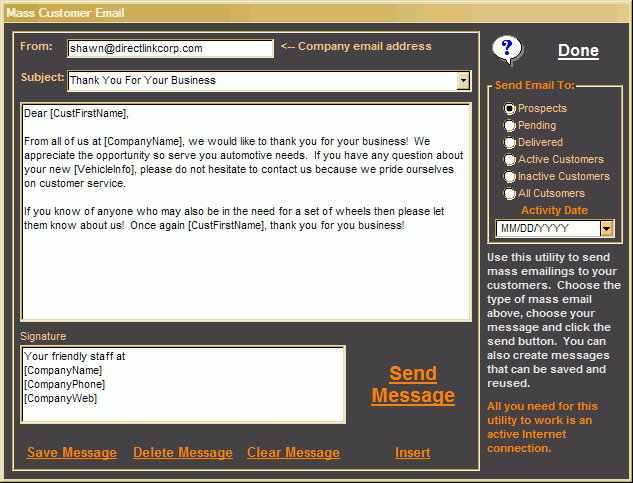
Task: Open the Activity Date dropdown arrow
Action: click(x=606, y=229)
